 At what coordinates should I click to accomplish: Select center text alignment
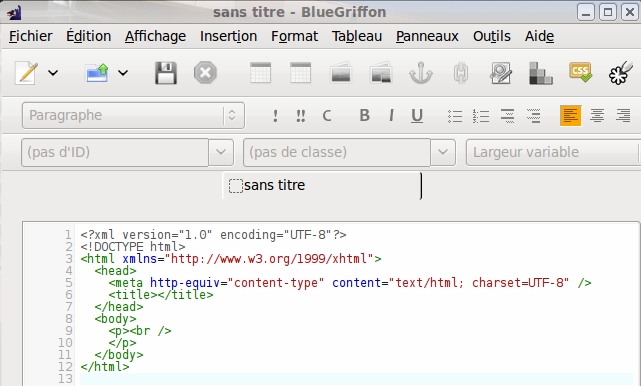(x=597, y=116)
